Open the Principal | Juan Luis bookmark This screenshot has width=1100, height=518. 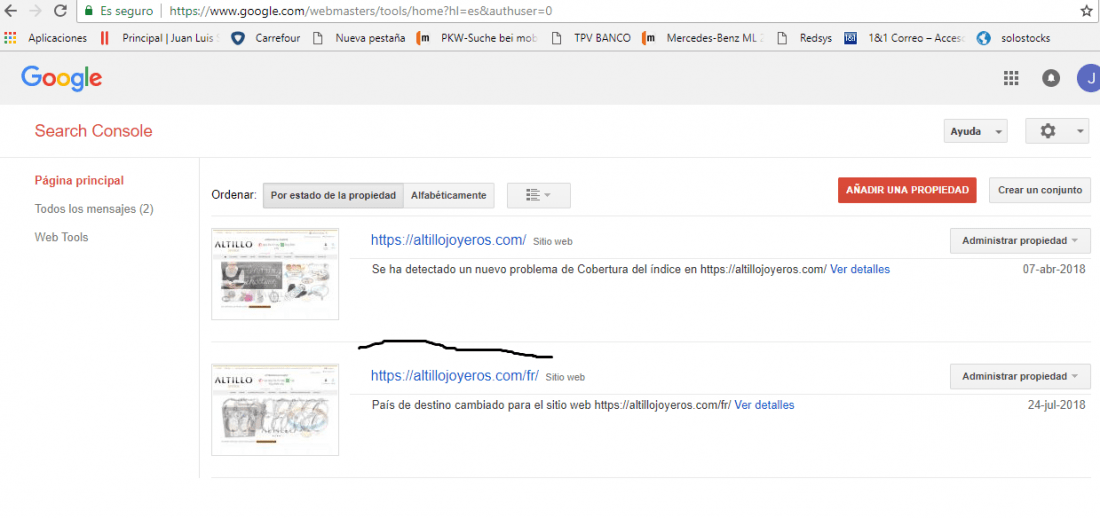[160, 38]
